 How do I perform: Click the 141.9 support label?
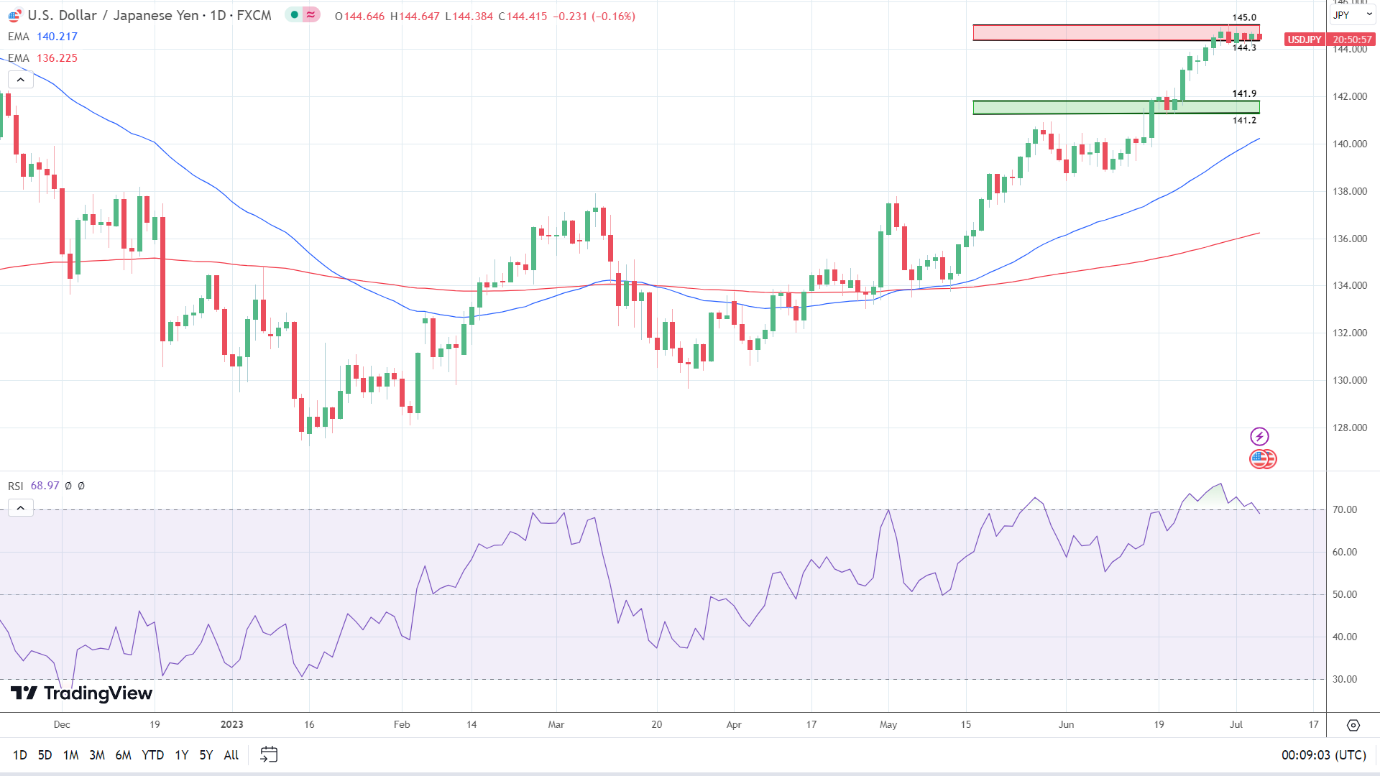(x=1244, y=94)
